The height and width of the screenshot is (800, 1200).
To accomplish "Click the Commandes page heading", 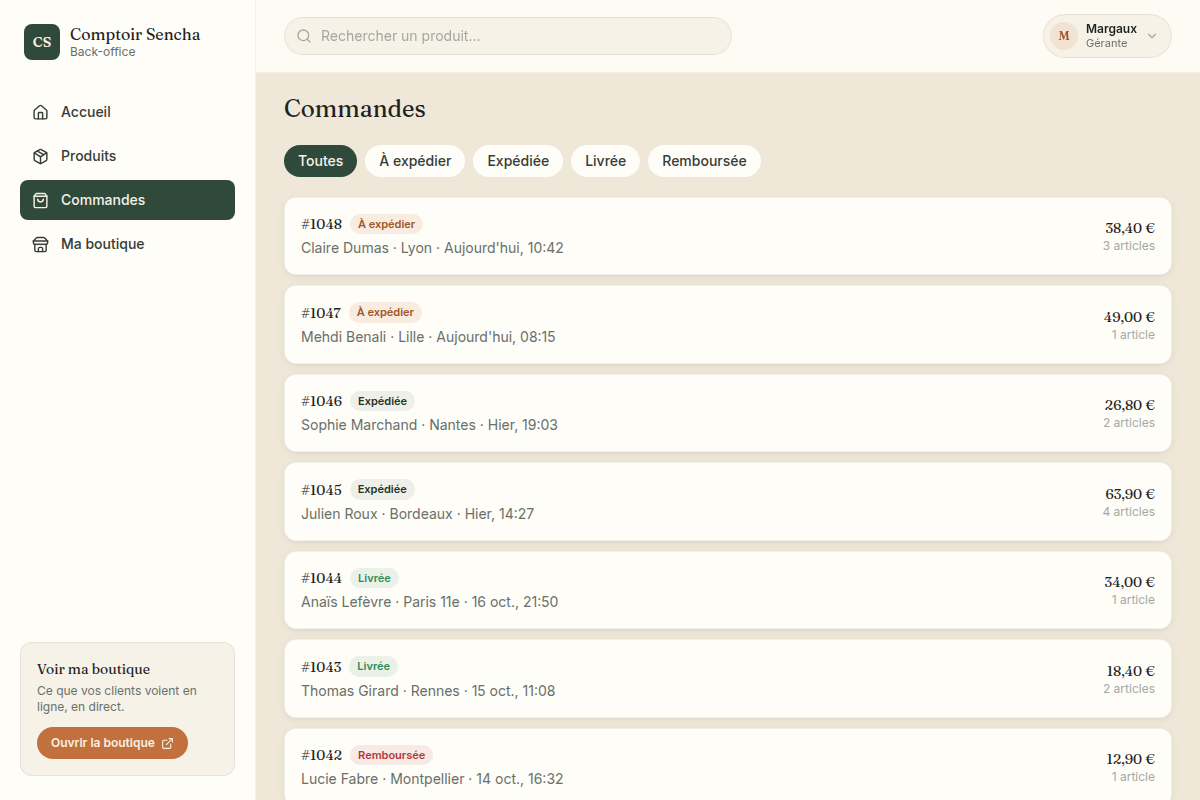I will (355, 108).
